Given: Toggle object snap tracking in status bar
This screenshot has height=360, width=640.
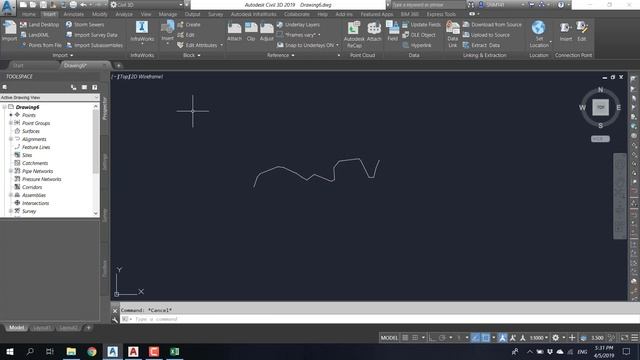Looking at the screenshot, I should [476, 338].
